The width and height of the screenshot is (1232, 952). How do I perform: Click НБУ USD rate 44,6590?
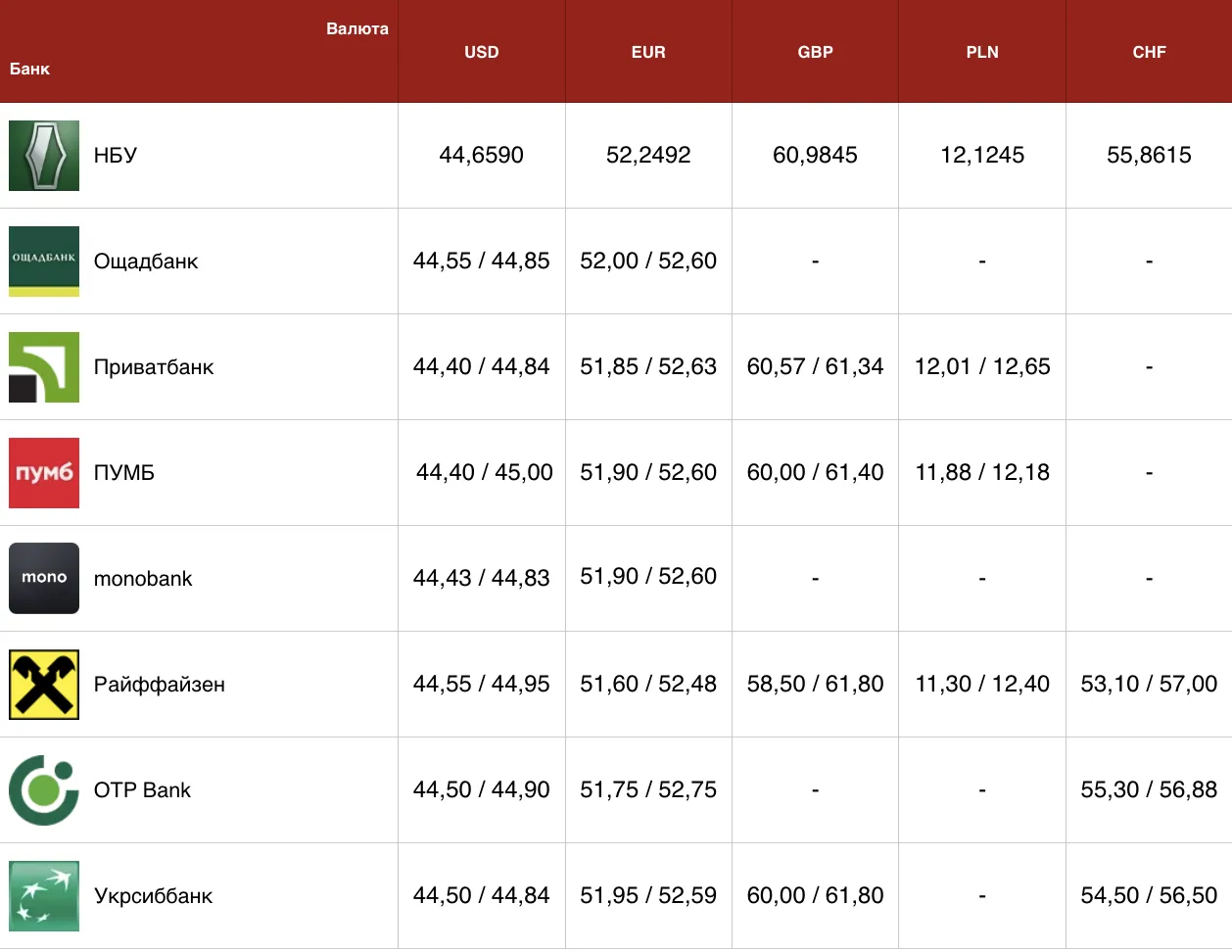(482, 155)
